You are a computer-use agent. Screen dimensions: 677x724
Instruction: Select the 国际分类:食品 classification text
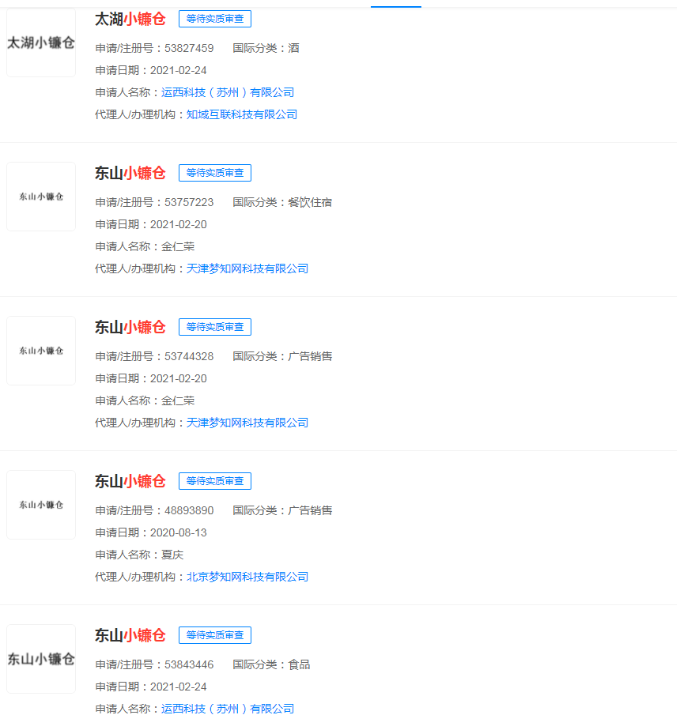pyautogui.click(x=271, y=665)
